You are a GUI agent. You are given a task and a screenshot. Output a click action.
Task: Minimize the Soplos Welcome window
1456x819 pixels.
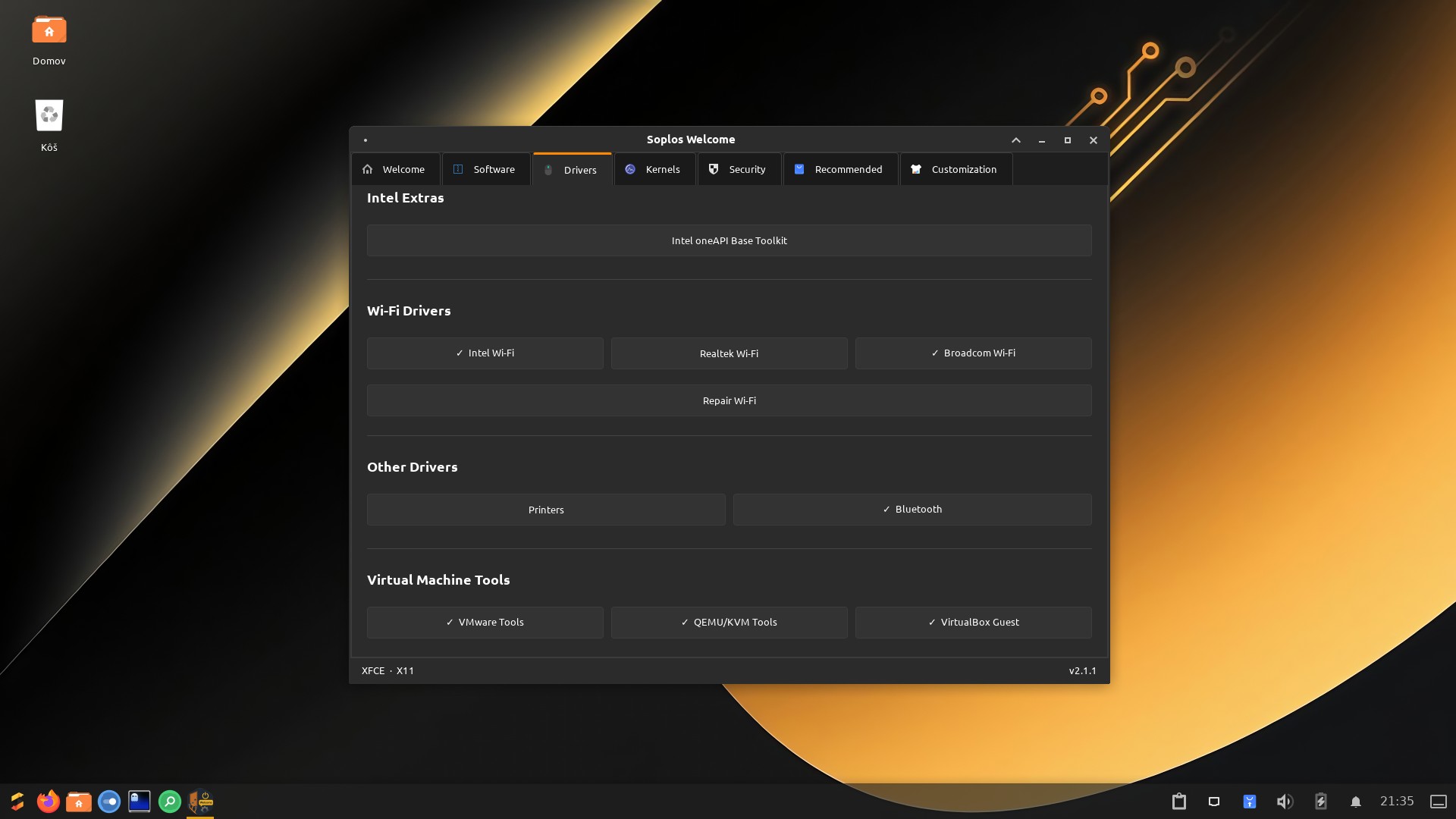tap(1042, 140)
